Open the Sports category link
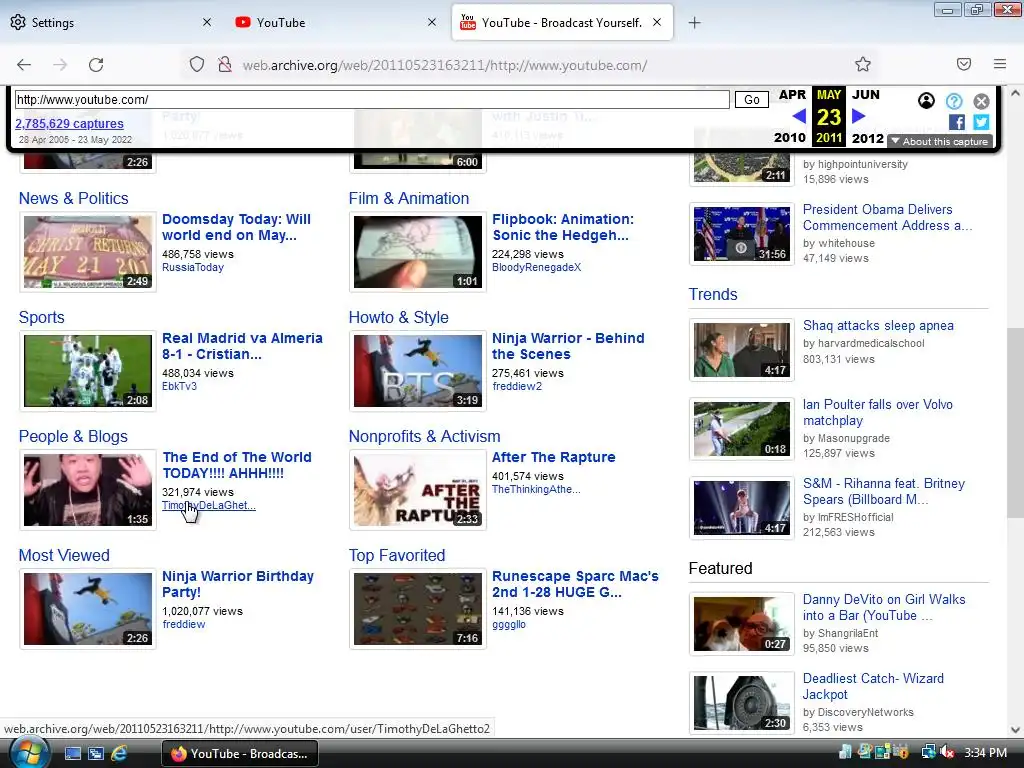 [x=42, y=317]
